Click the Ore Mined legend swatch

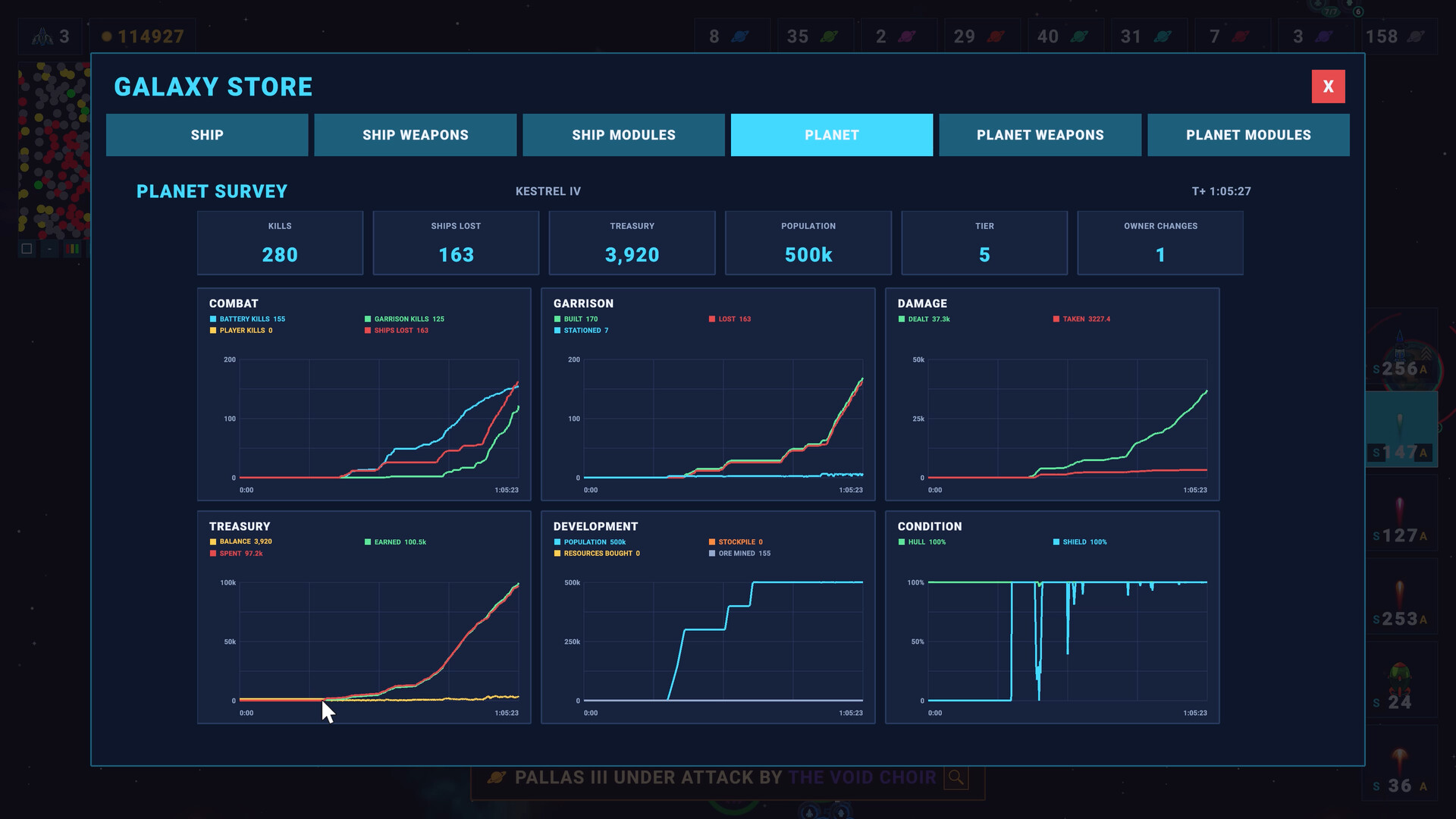click(712, 554)
